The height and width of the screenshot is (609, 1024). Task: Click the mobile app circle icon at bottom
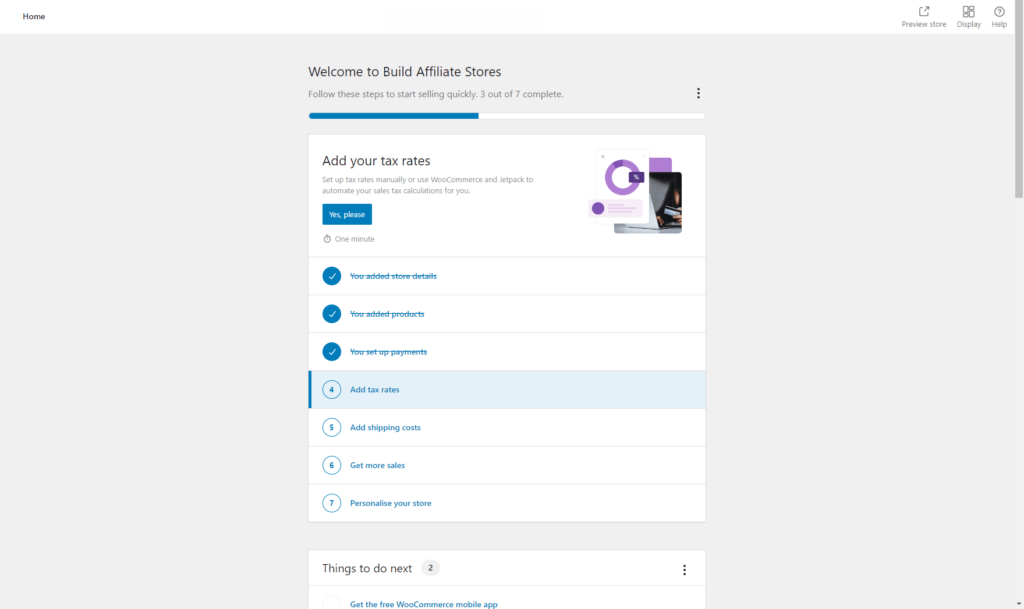click(331, 603)
